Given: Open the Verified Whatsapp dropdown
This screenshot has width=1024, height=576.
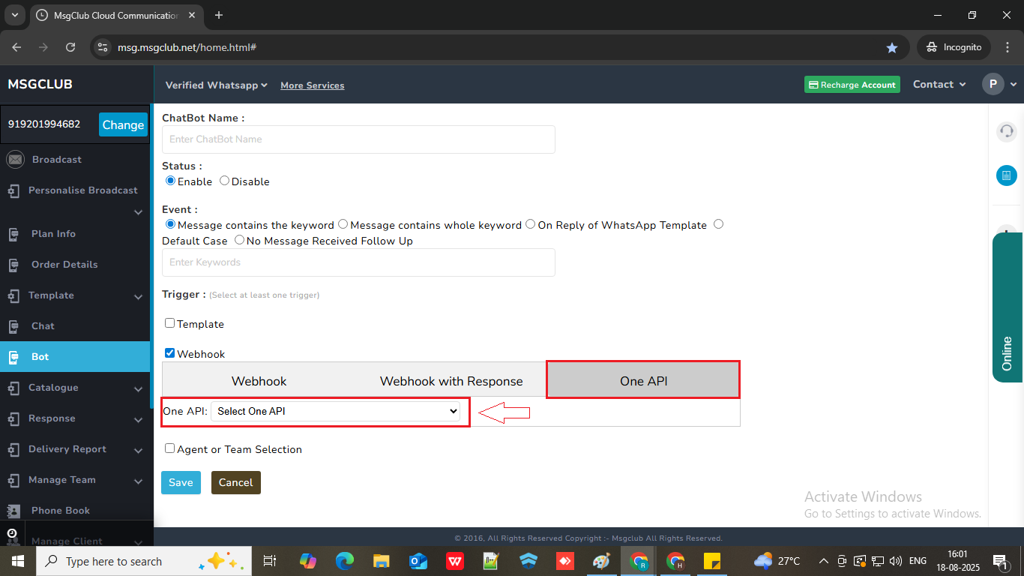Looking at the screenshot, I should click(x=216, y=85).
